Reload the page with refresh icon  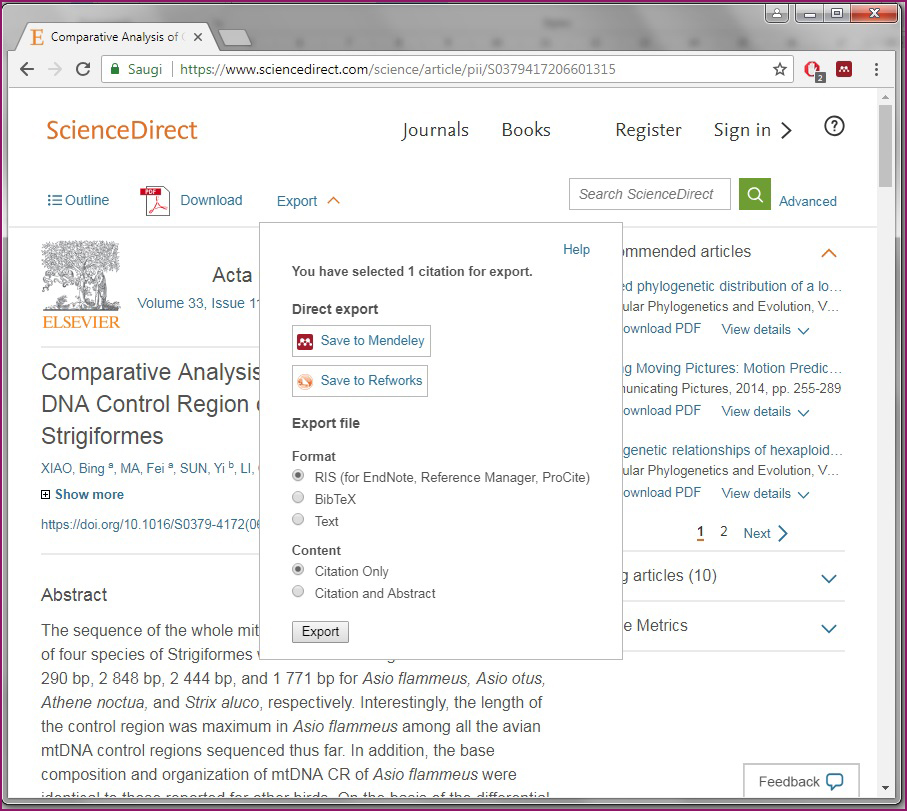pyautogui.click(x=83, y=70)
